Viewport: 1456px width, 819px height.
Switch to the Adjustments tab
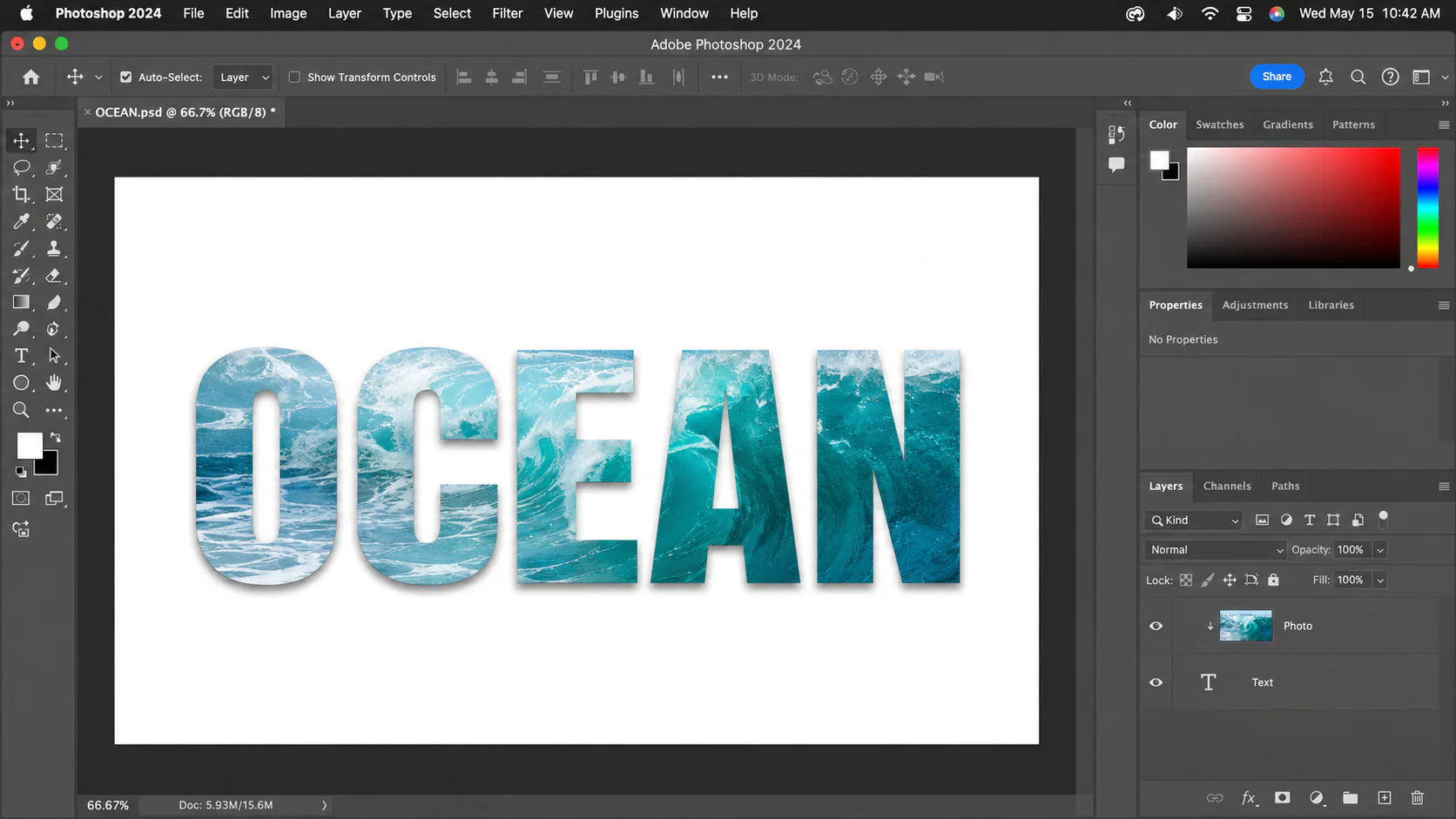(x=1255, y=305)
